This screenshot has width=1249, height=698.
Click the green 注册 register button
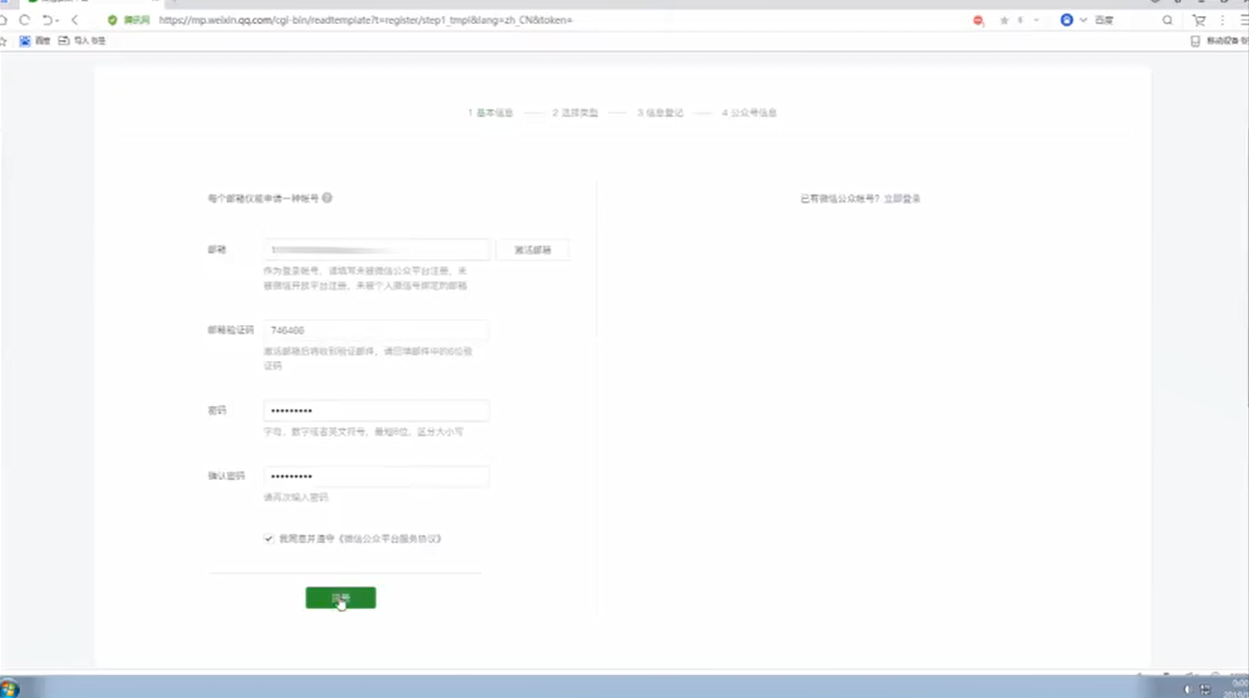[341, 598]
